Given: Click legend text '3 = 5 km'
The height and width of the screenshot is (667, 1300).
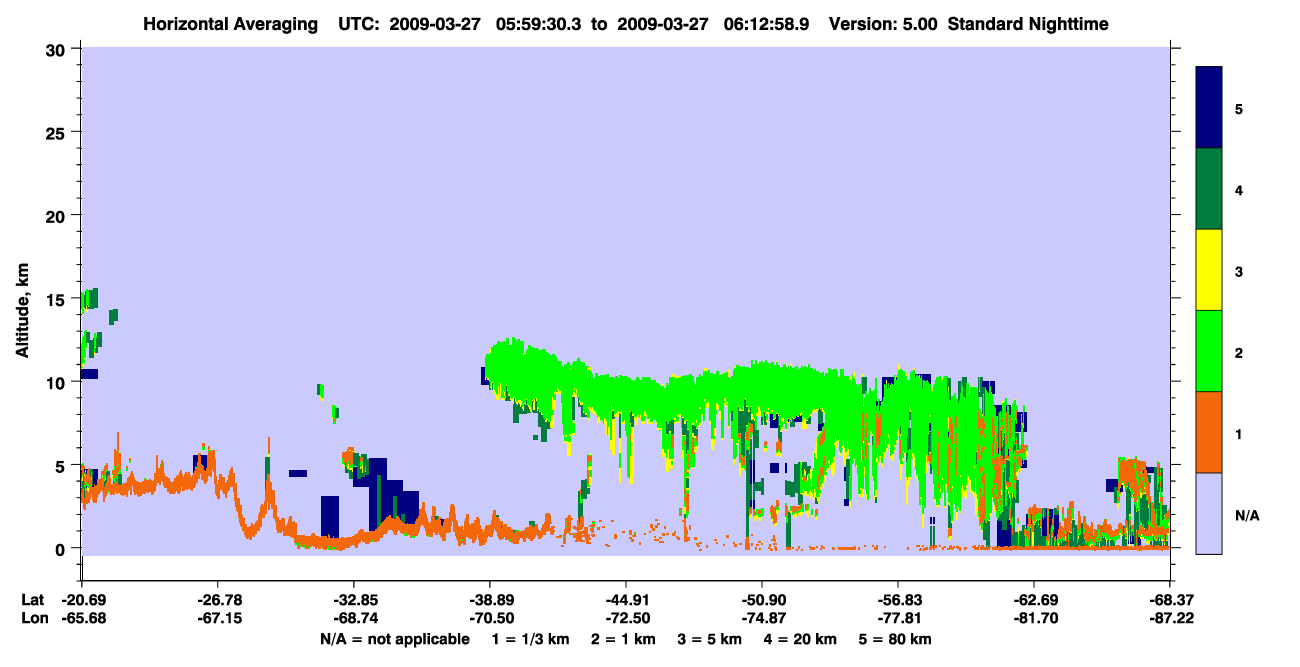Looking at the screenshot, I should 709,638.
